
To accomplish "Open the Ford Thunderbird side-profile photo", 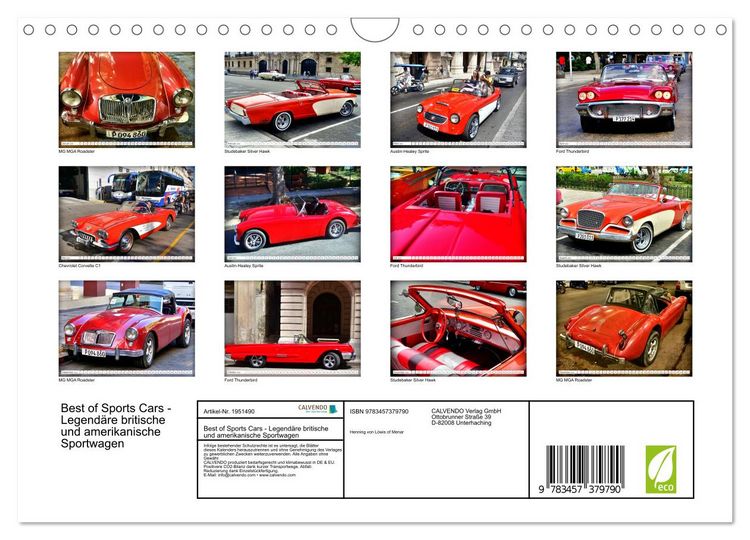I will pos(292,328).
